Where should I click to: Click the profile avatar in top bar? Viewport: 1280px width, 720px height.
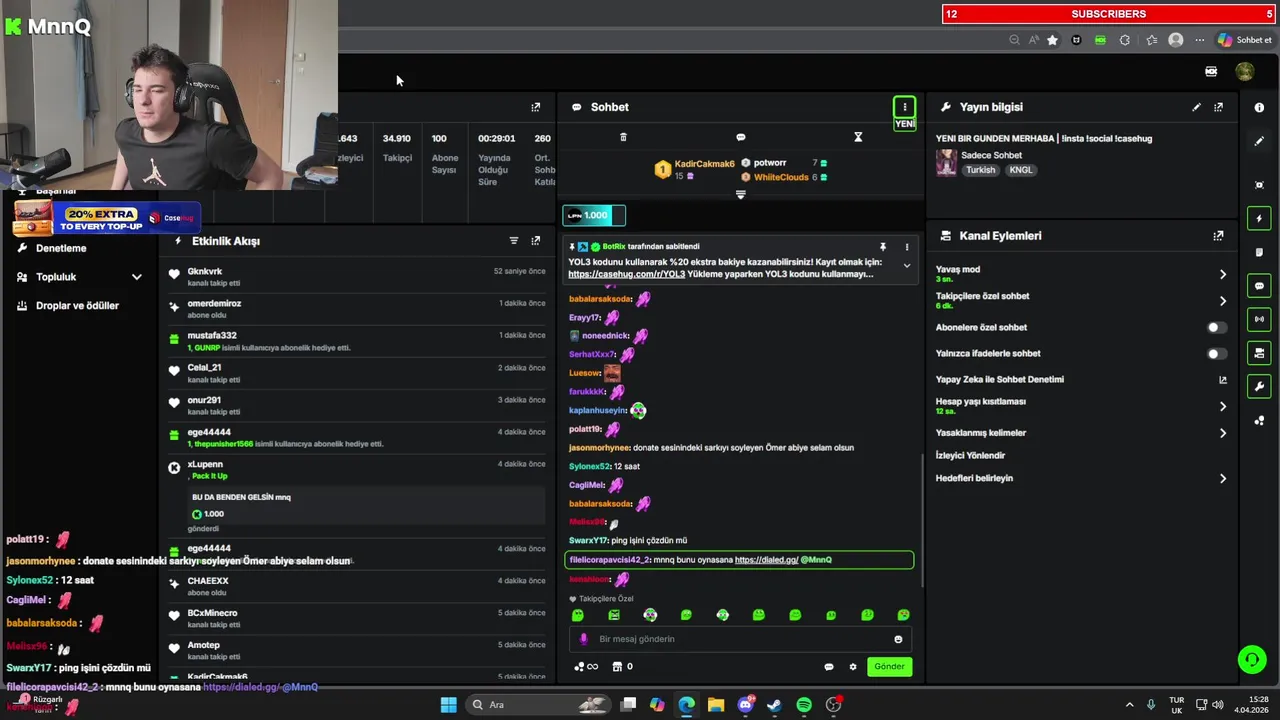point(1244,71)
